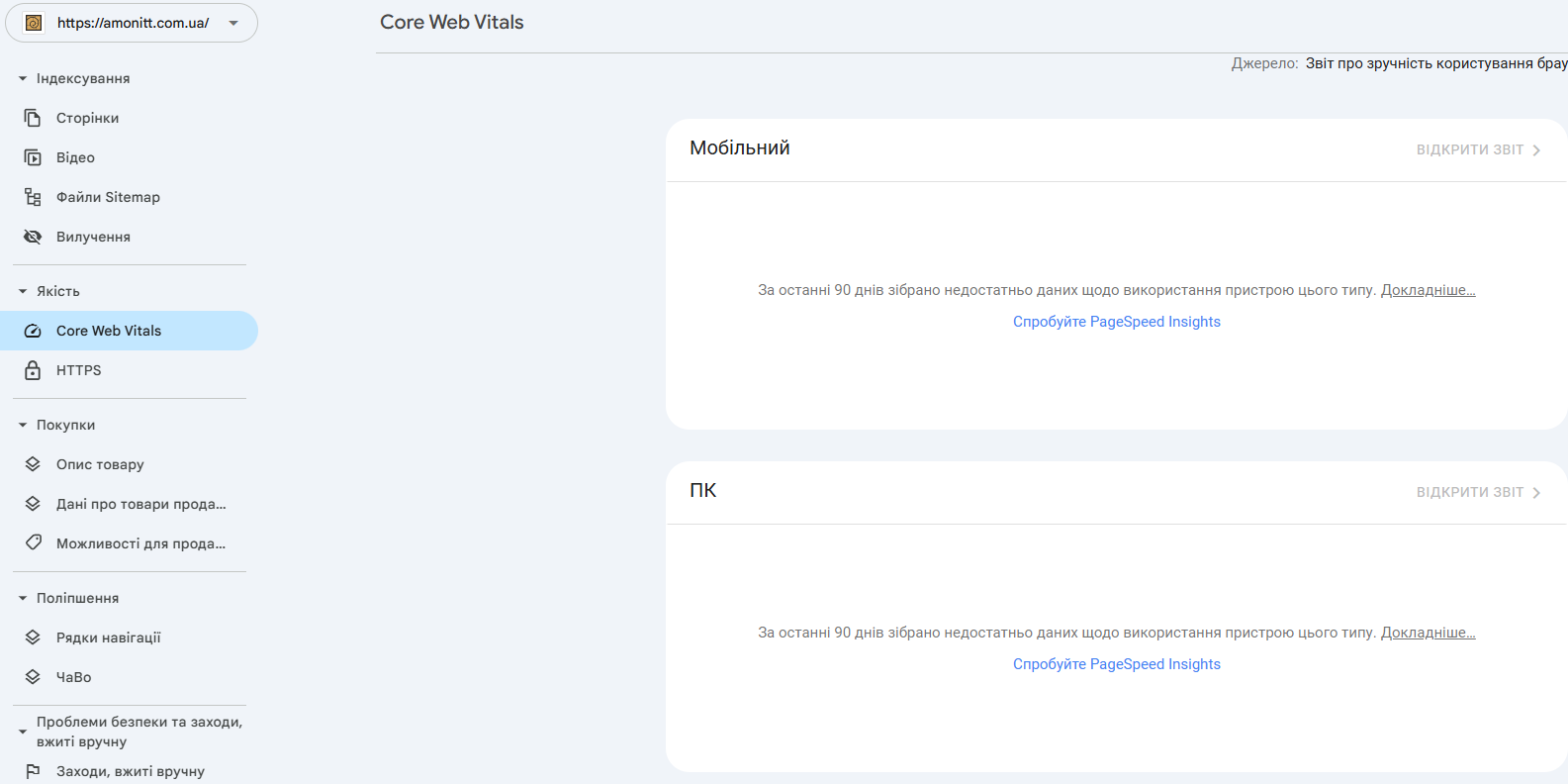The height and width of the screenshot is (784, 1568).
Task: Click the Вилучення crossed-eye icon
Action: 33,237
